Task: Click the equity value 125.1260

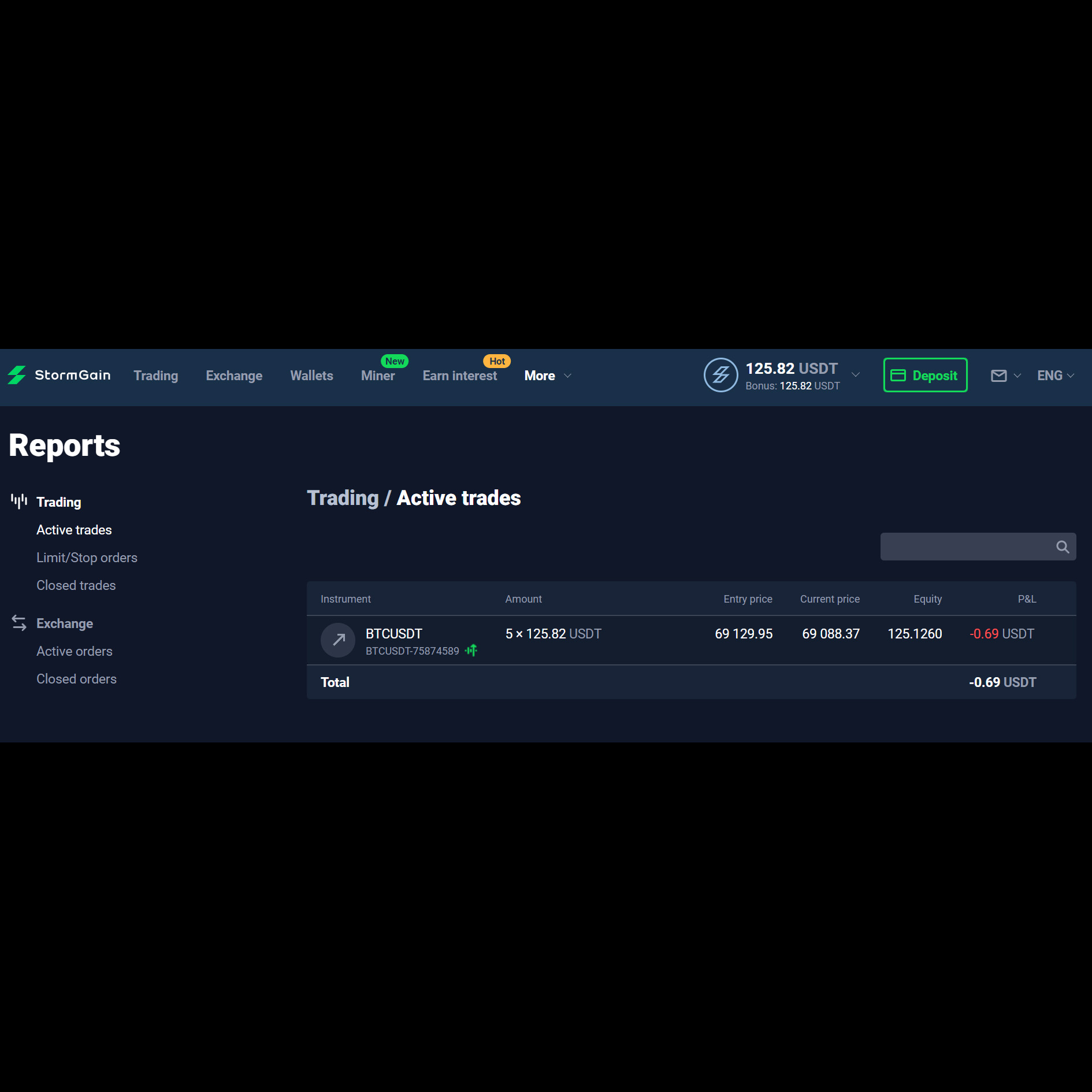Action: point(915,634)
